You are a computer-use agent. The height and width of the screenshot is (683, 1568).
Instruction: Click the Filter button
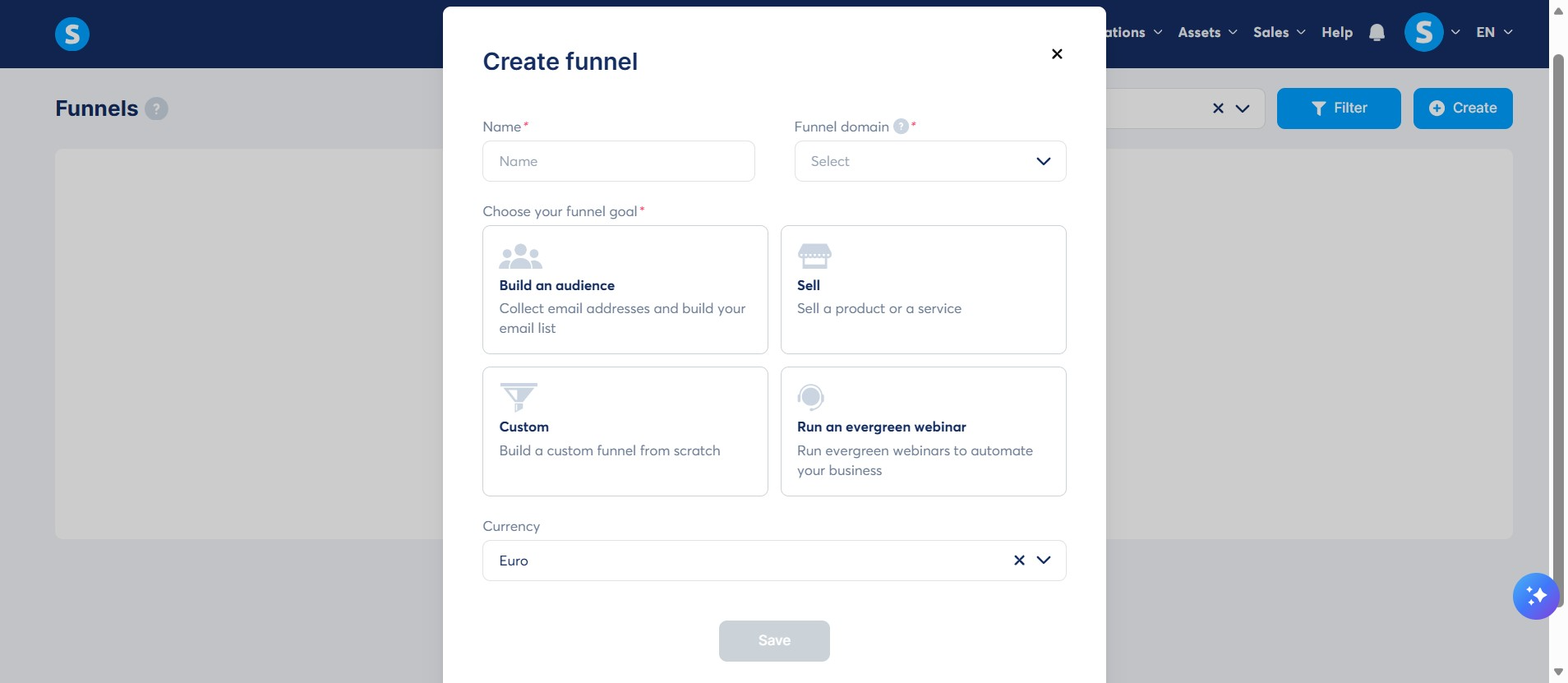[x=1339, y=108]
